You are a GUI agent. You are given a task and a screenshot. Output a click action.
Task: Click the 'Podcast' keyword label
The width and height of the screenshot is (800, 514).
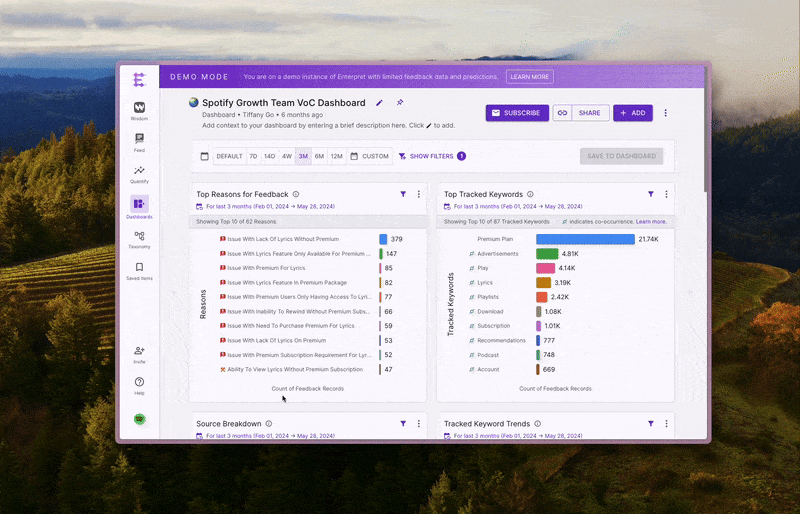pyautogui.click(x=488, y=355)
